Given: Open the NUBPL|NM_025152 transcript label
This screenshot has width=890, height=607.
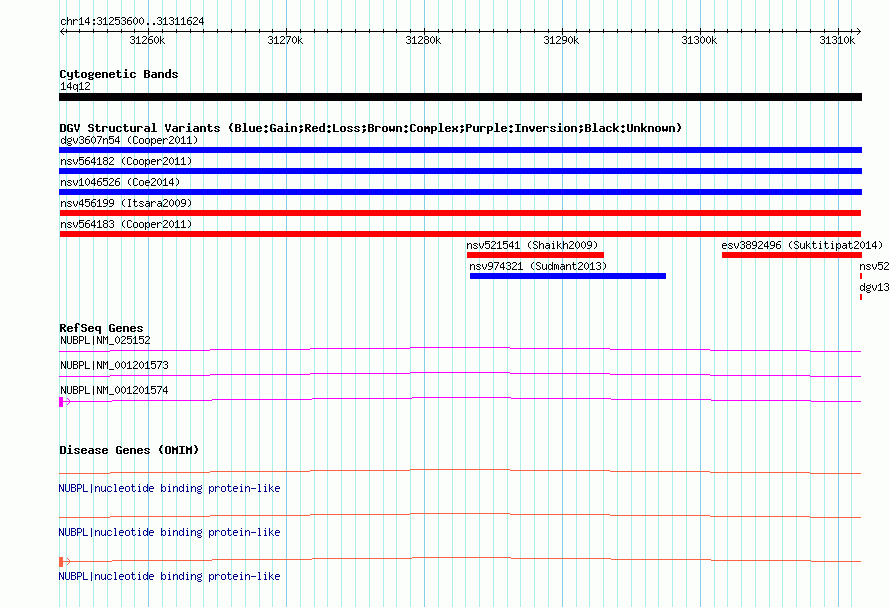Looking at the screenshot, I should 105,341.
